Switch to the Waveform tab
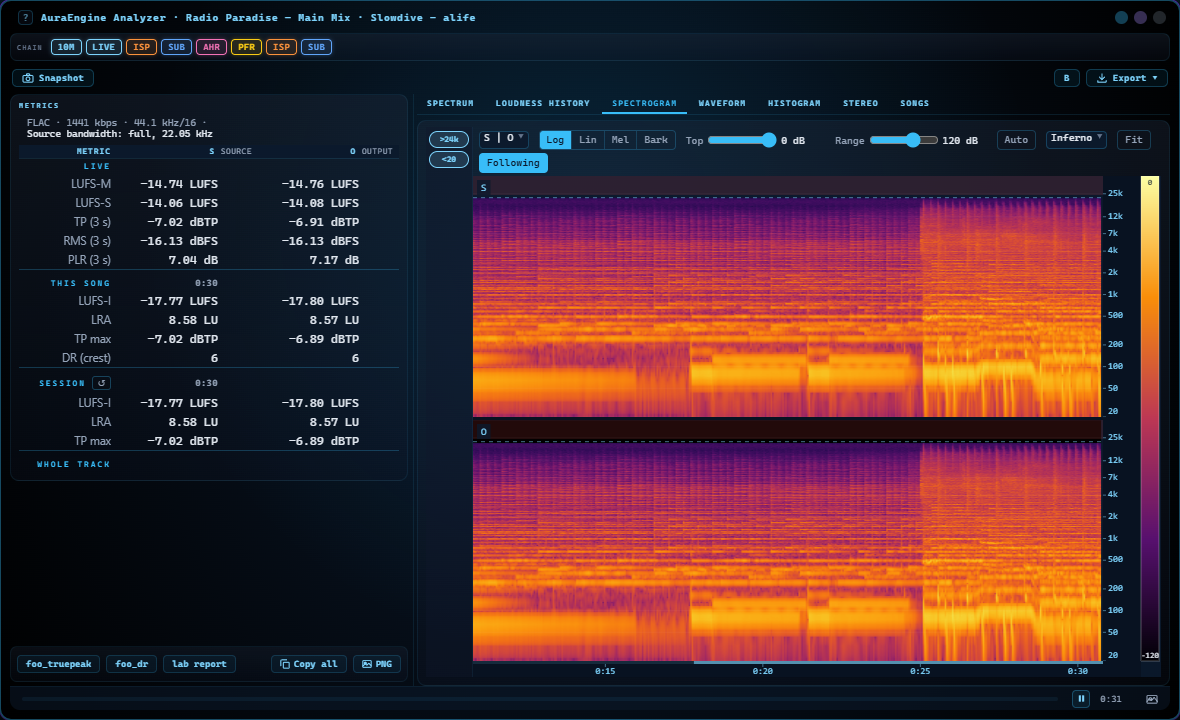 tap(722, 103)
